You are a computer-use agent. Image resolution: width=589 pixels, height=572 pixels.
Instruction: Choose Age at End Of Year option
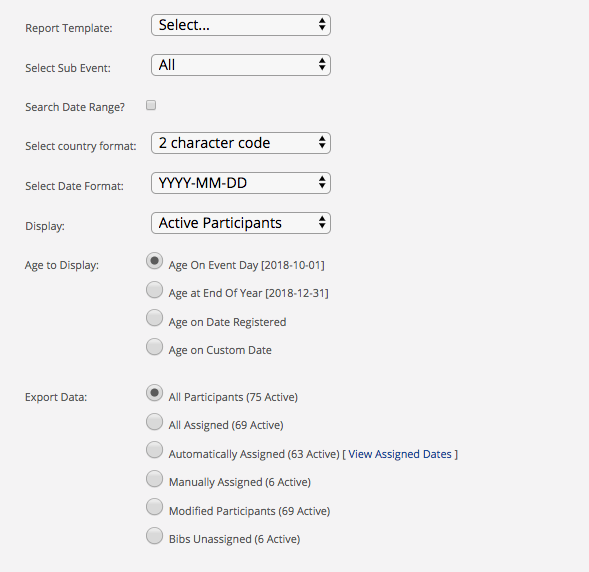(x=154, y=290)
